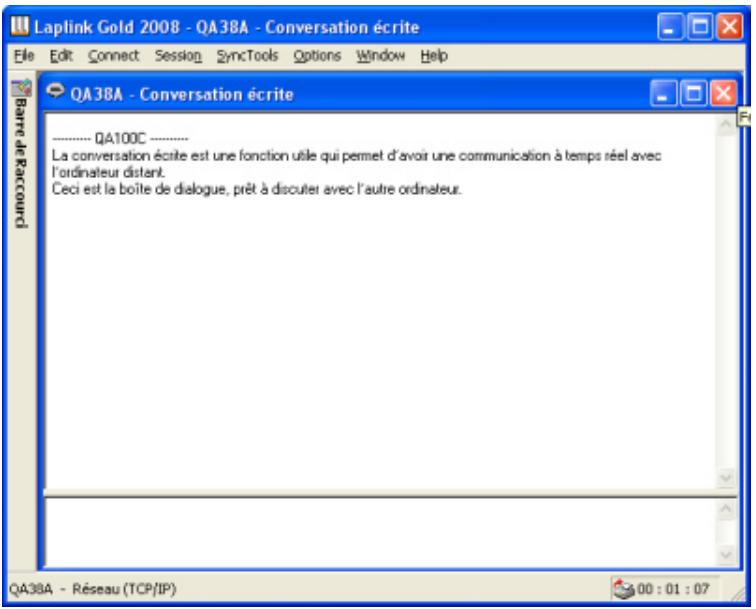Click 'QA38A - Réseau (TCP/IP)' in status bar

(93, 589)
